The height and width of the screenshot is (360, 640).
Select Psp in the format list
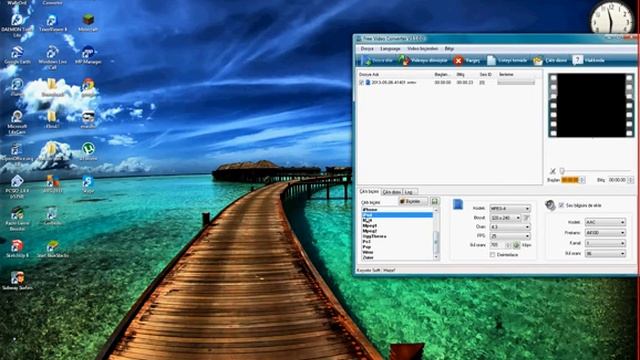pos(397,247)
